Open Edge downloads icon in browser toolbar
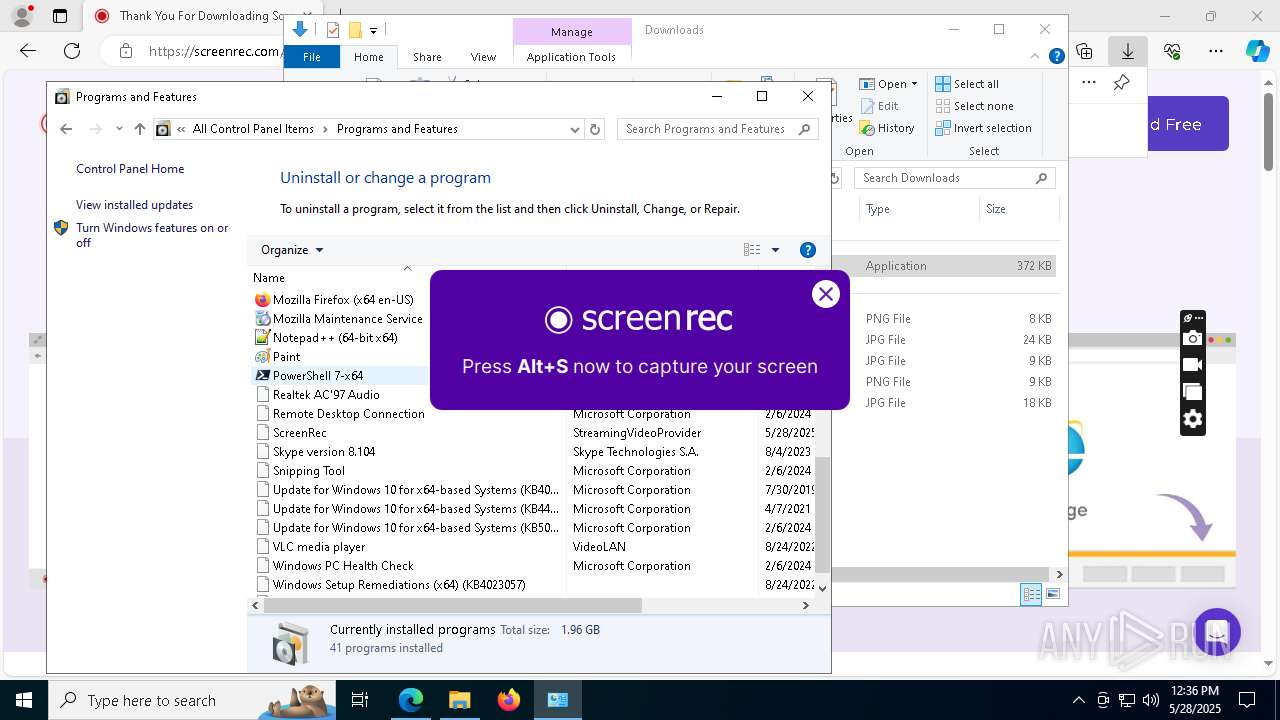Viewport: 1280px width, 720px height. (x=1127, y=51)
